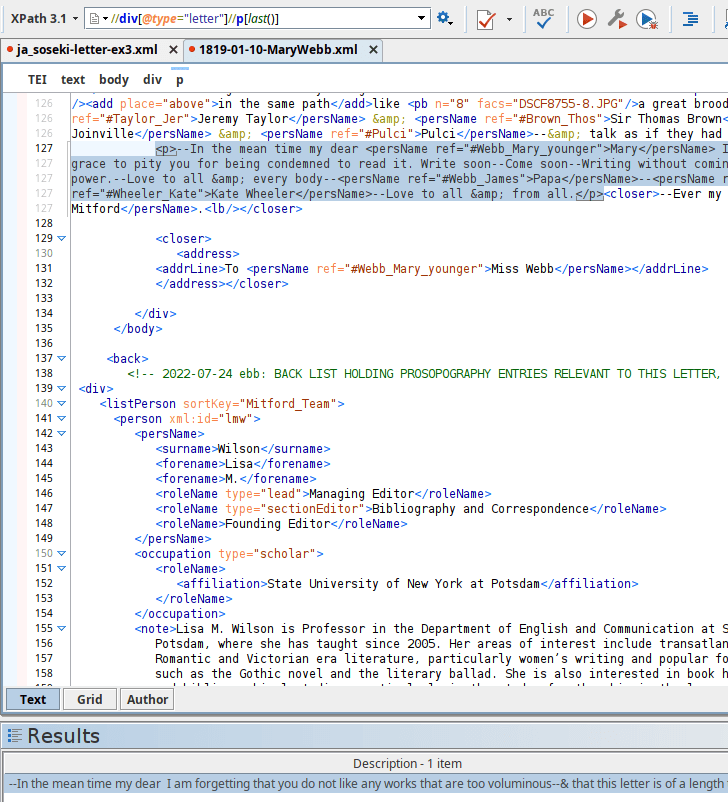Click the forename Lisa text
Screen dimensions: 728x802
(239, 464)
